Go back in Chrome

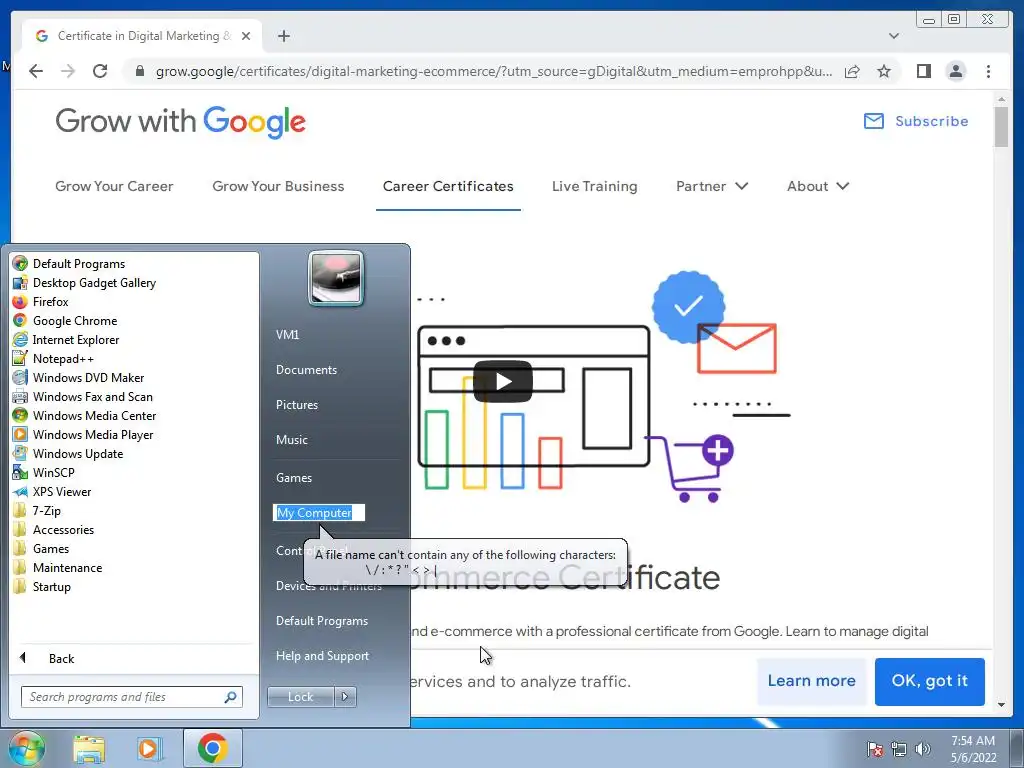(36, 71)
